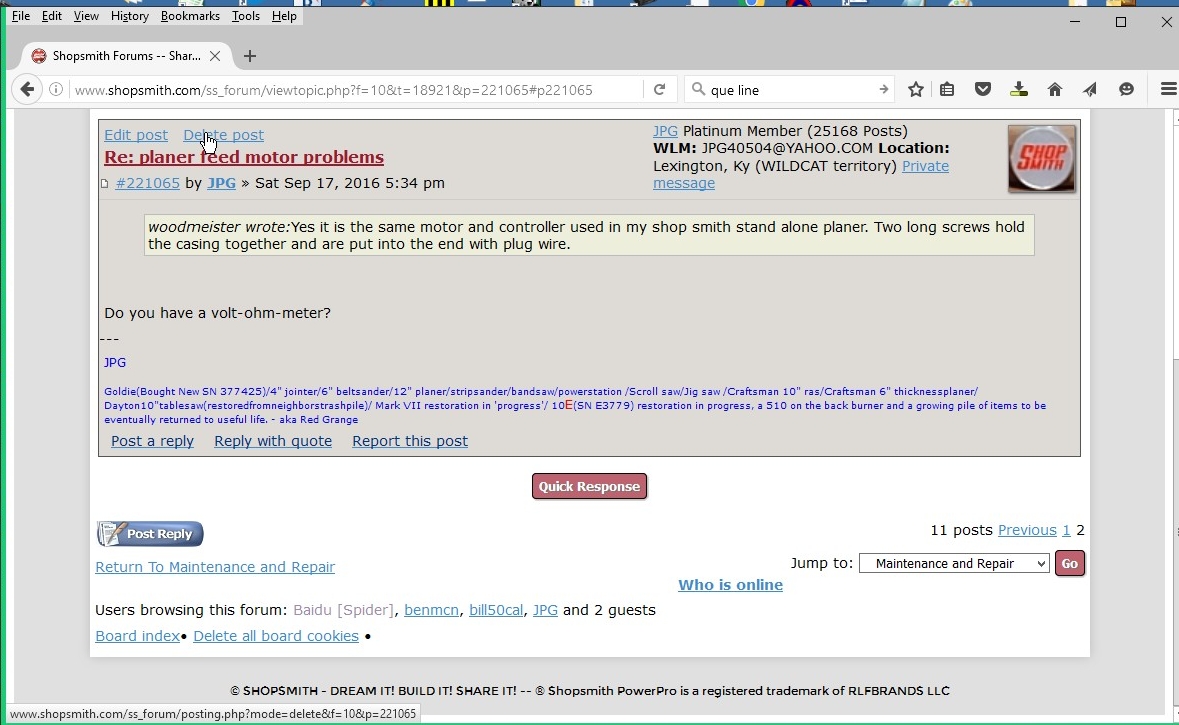Click Return To Maintenance and Repair link
This screenshot has height=725, width=1179.
click(215, 567)
